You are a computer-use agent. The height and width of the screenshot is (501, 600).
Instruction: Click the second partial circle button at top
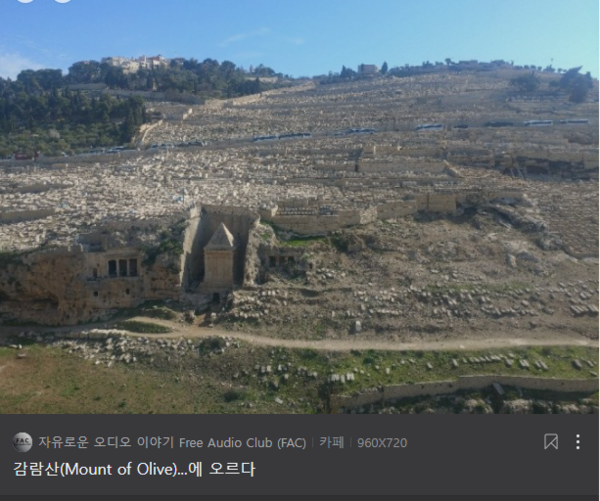tap(63, 1)
